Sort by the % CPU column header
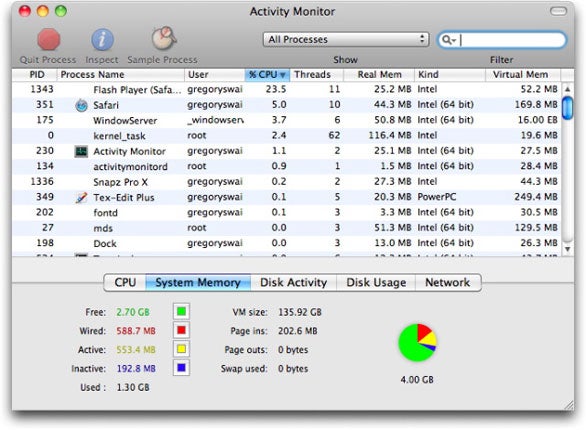This screenshot has height=430, width=586. point(267,75)
